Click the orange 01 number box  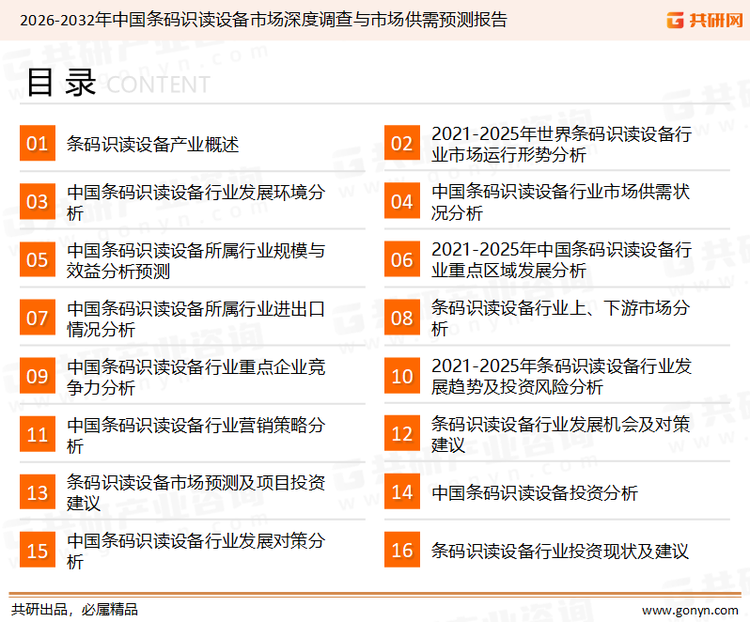(x=37, y=143)
